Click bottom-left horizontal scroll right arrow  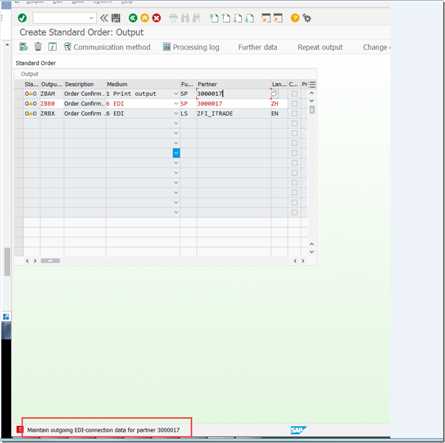[35, 261]
